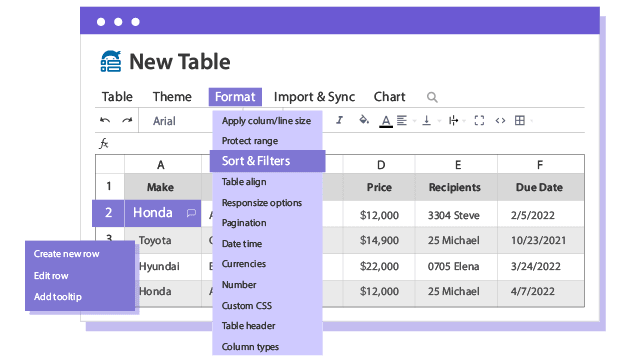Image resolution: width=631 pixels, height=361 pixels.
Task: Click the fullscreen expand icon
Action: click(x=479, y=120)
